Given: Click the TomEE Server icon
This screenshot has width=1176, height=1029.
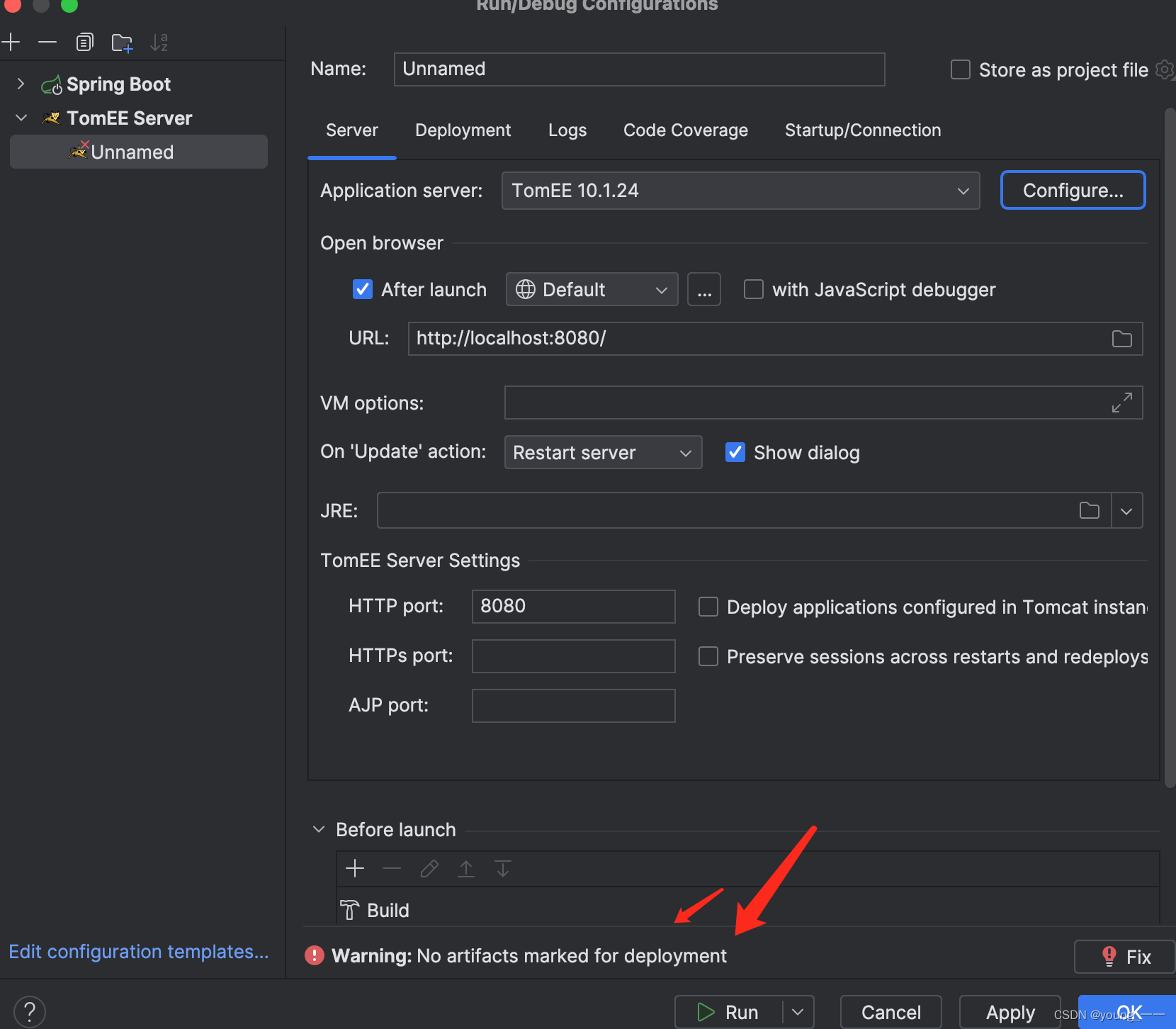Looking at the screenshot, I should 51,118.
